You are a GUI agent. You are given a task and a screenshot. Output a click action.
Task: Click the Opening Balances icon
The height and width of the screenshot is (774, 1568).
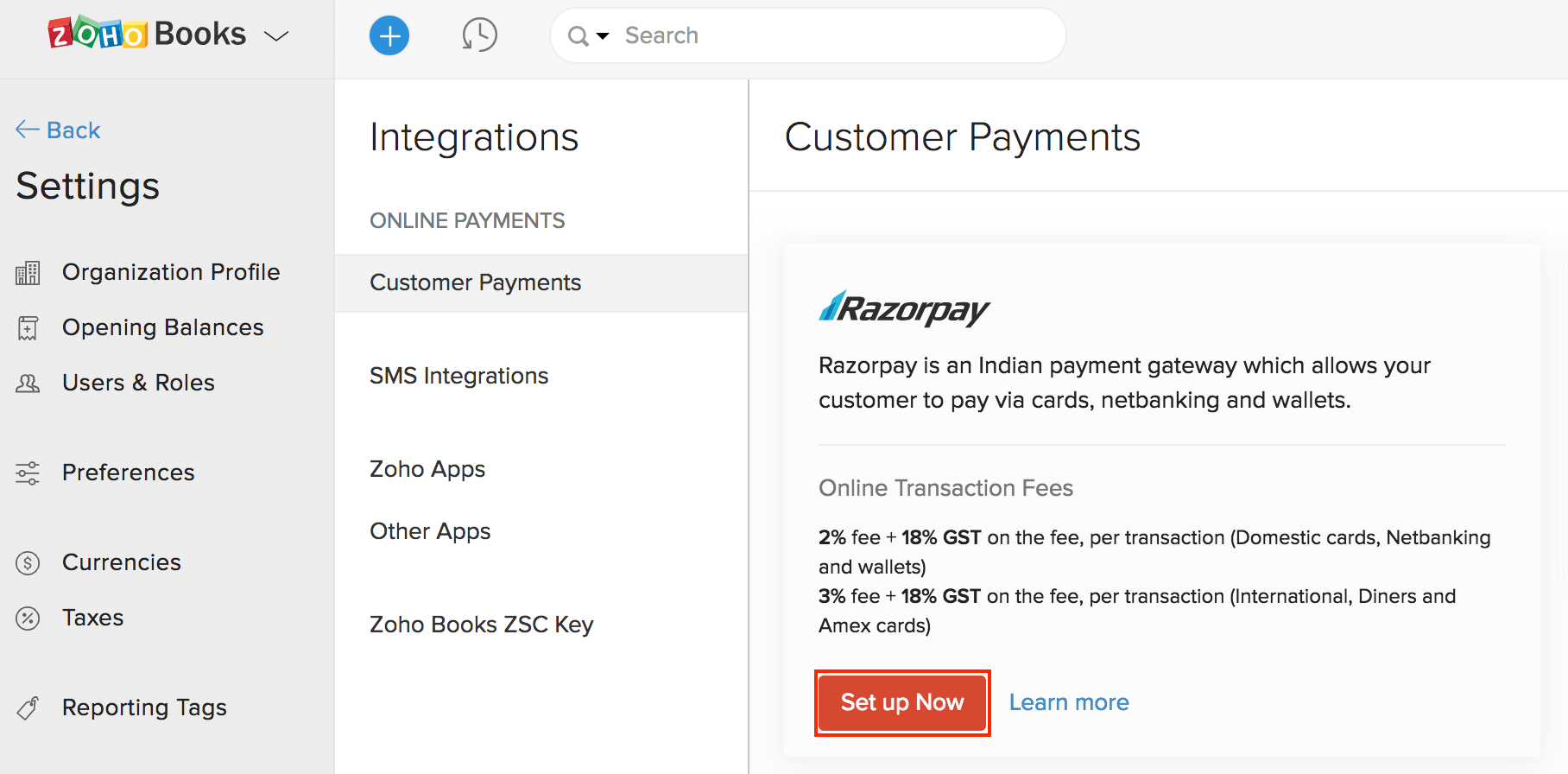tap(28, 328)
